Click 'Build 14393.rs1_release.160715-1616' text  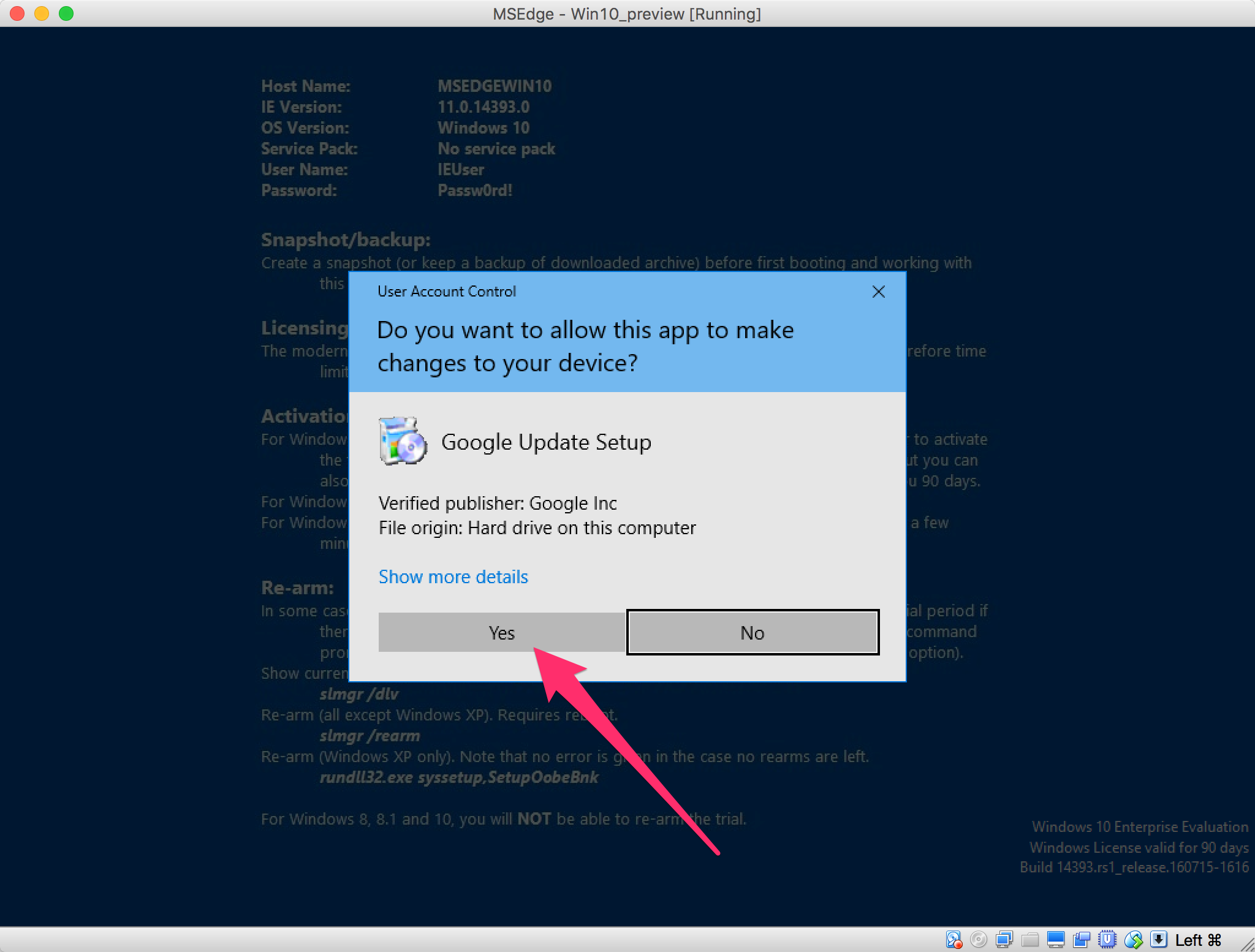tap(1134, 867)
